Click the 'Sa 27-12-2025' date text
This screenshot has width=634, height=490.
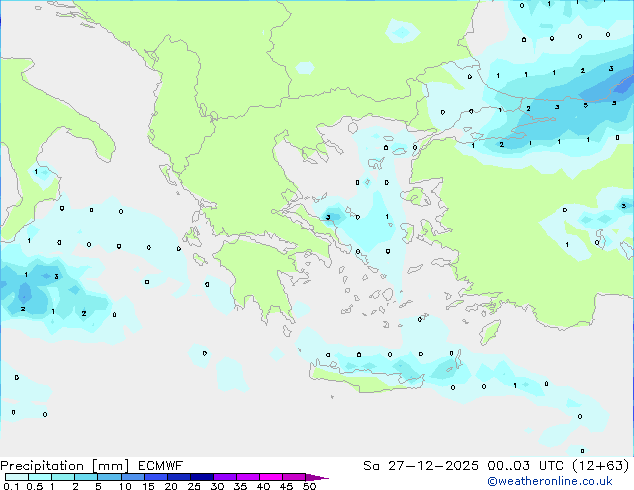pos(421,466)
